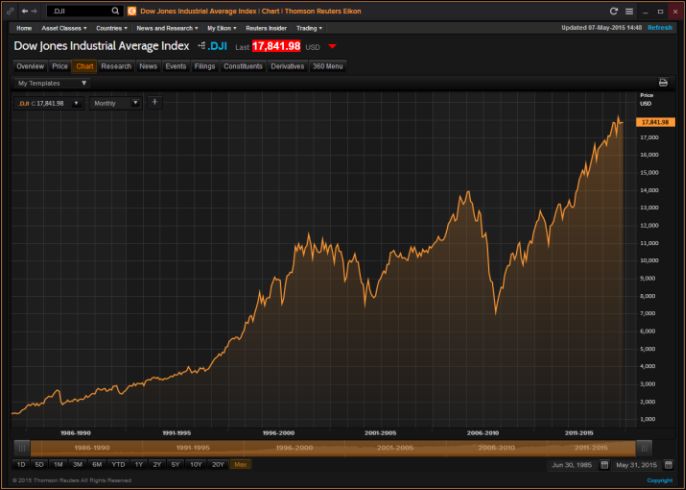Click the red down-arrow price indicator
Screen dimensions: 686x490
(332, 46)
